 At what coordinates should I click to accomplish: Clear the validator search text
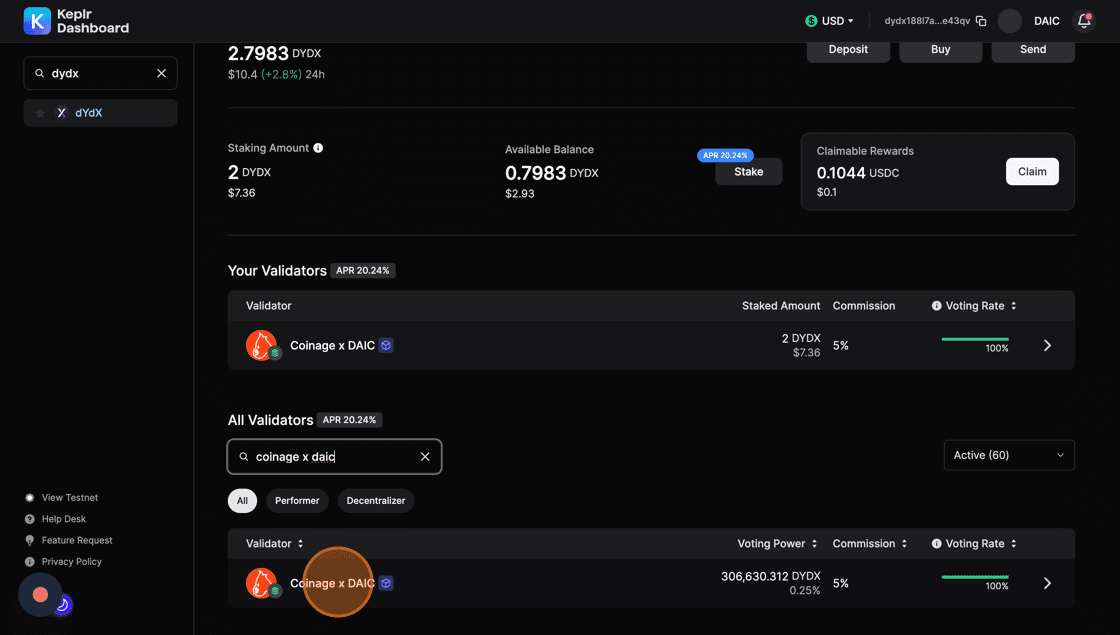tap(425, 457)
